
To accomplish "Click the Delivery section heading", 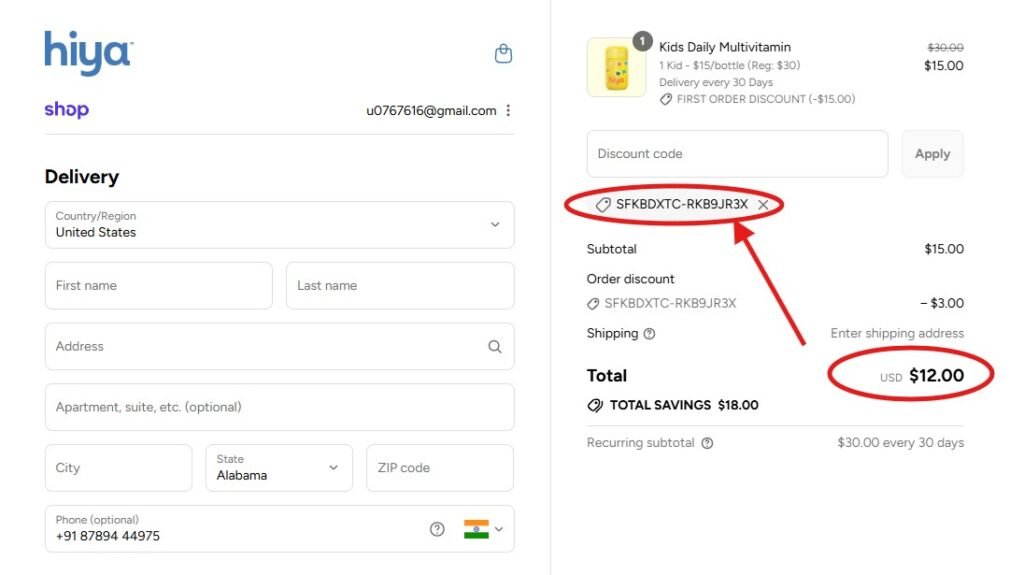I will click(82, 176).
